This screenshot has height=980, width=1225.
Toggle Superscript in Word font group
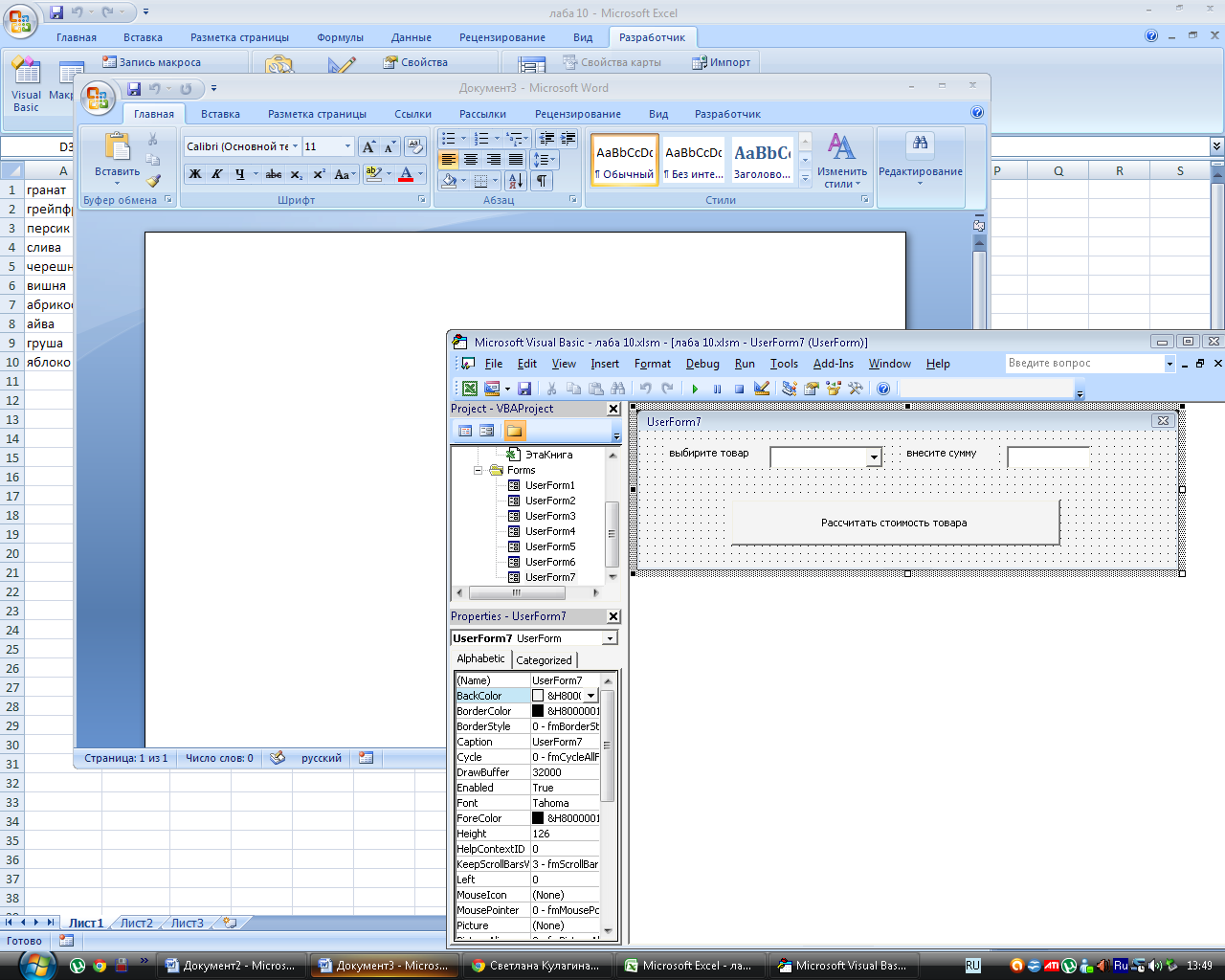click(319, 174)
